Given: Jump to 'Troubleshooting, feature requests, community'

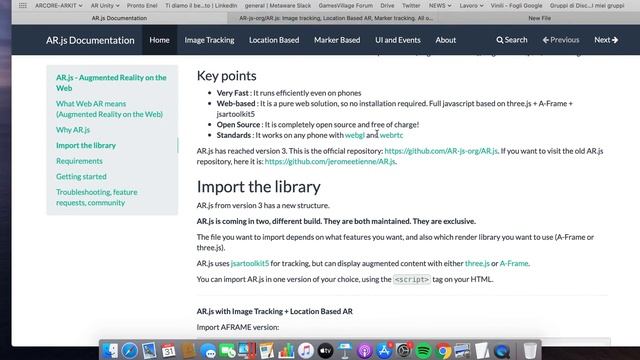Looking at the screenshot, I should [x=97, y=197].
